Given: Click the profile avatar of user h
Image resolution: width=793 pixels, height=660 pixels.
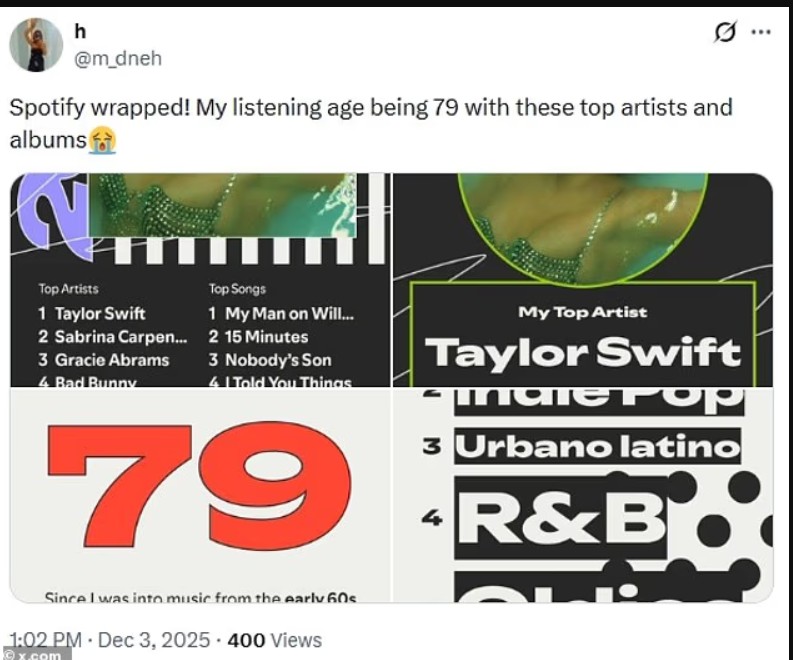Looking at the screenshot, I should (37, 45).
